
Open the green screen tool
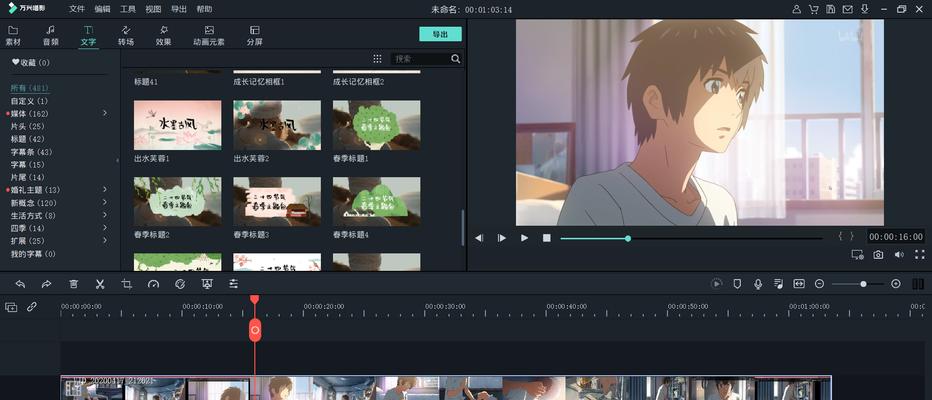click(x=207, y=284)
